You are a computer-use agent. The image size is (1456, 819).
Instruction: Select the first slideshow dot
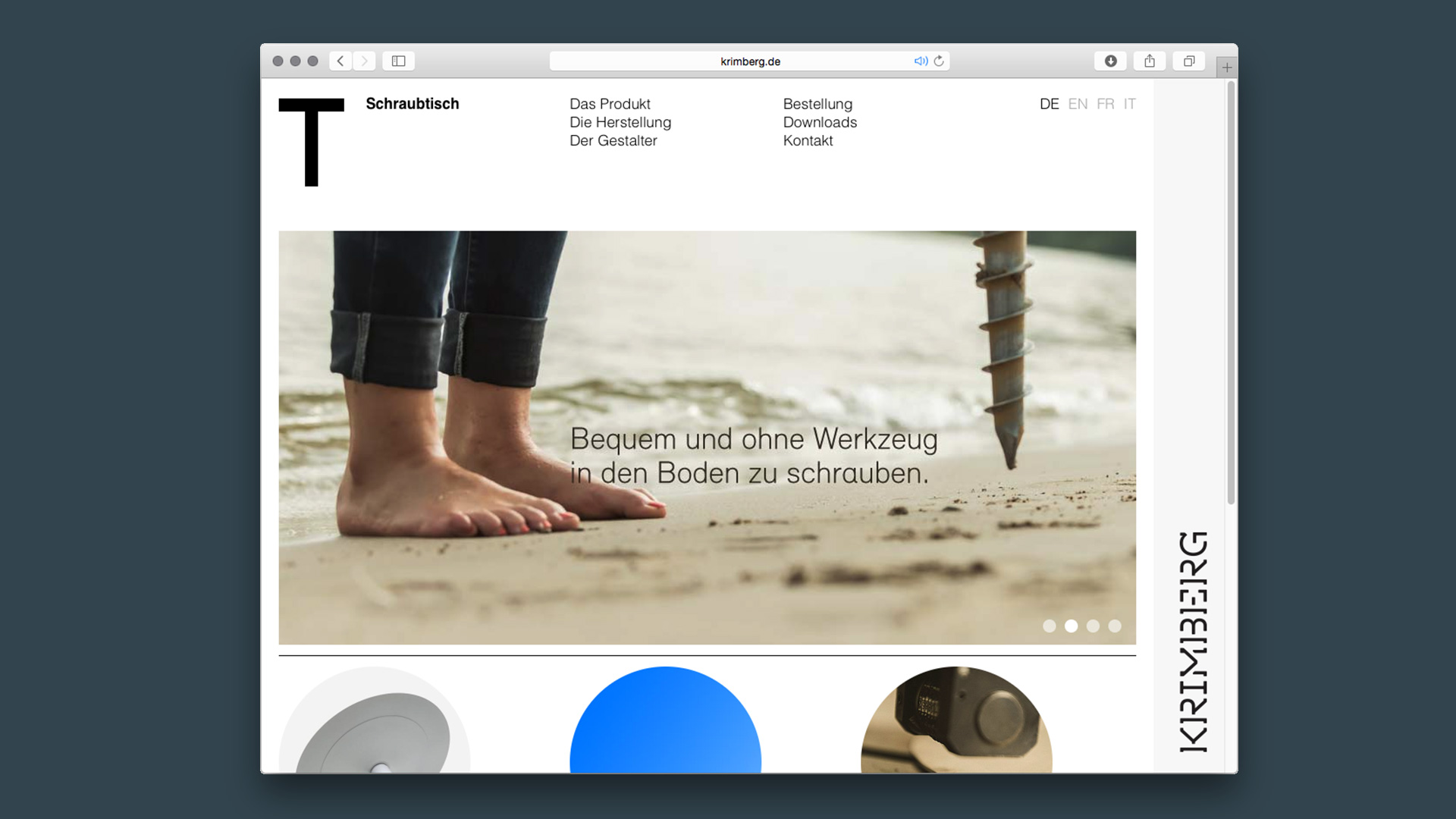click(1050, 626)
